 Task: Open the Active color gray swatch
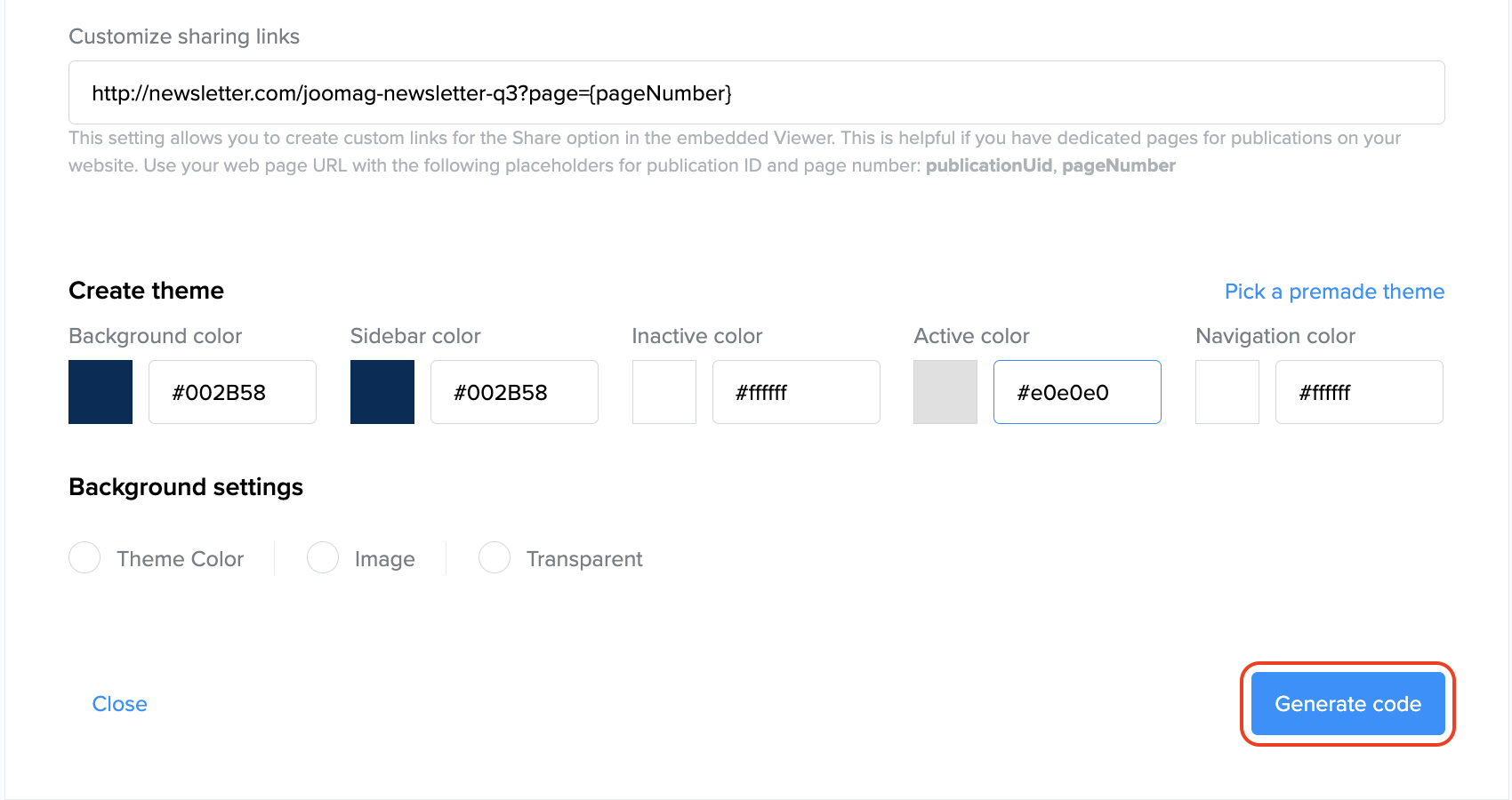[x=945, y=392]
